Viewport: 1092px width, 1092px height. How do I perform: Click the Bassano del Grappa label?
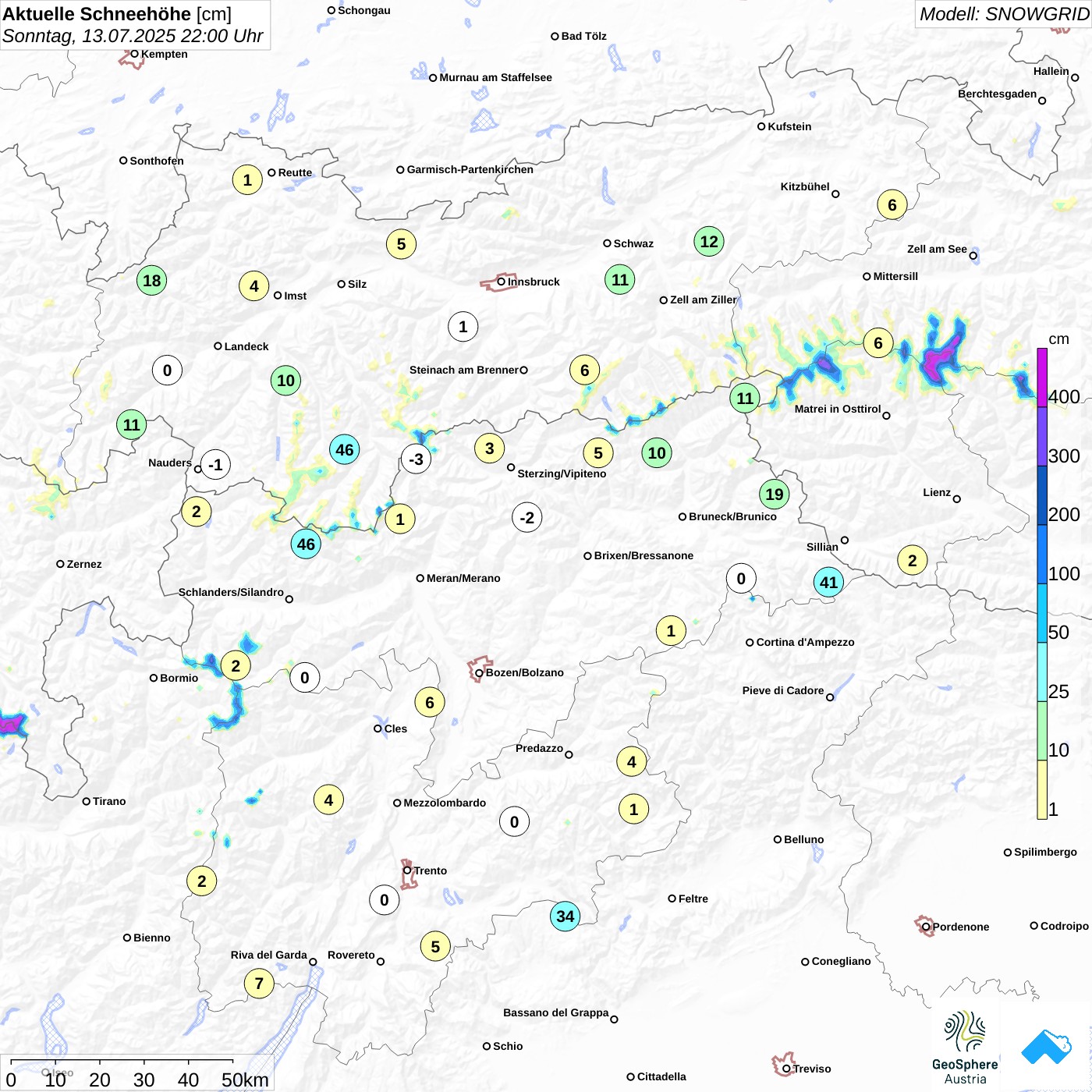556,1012
